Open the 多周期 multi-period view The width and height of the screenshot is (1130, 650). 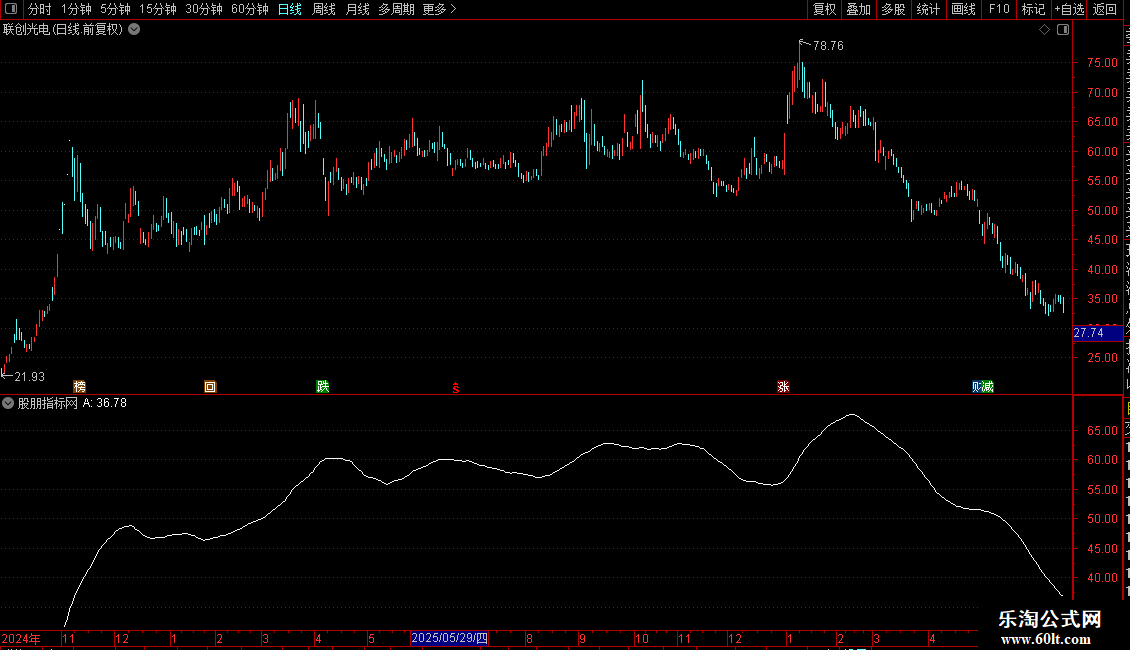(x=396, y=9)
